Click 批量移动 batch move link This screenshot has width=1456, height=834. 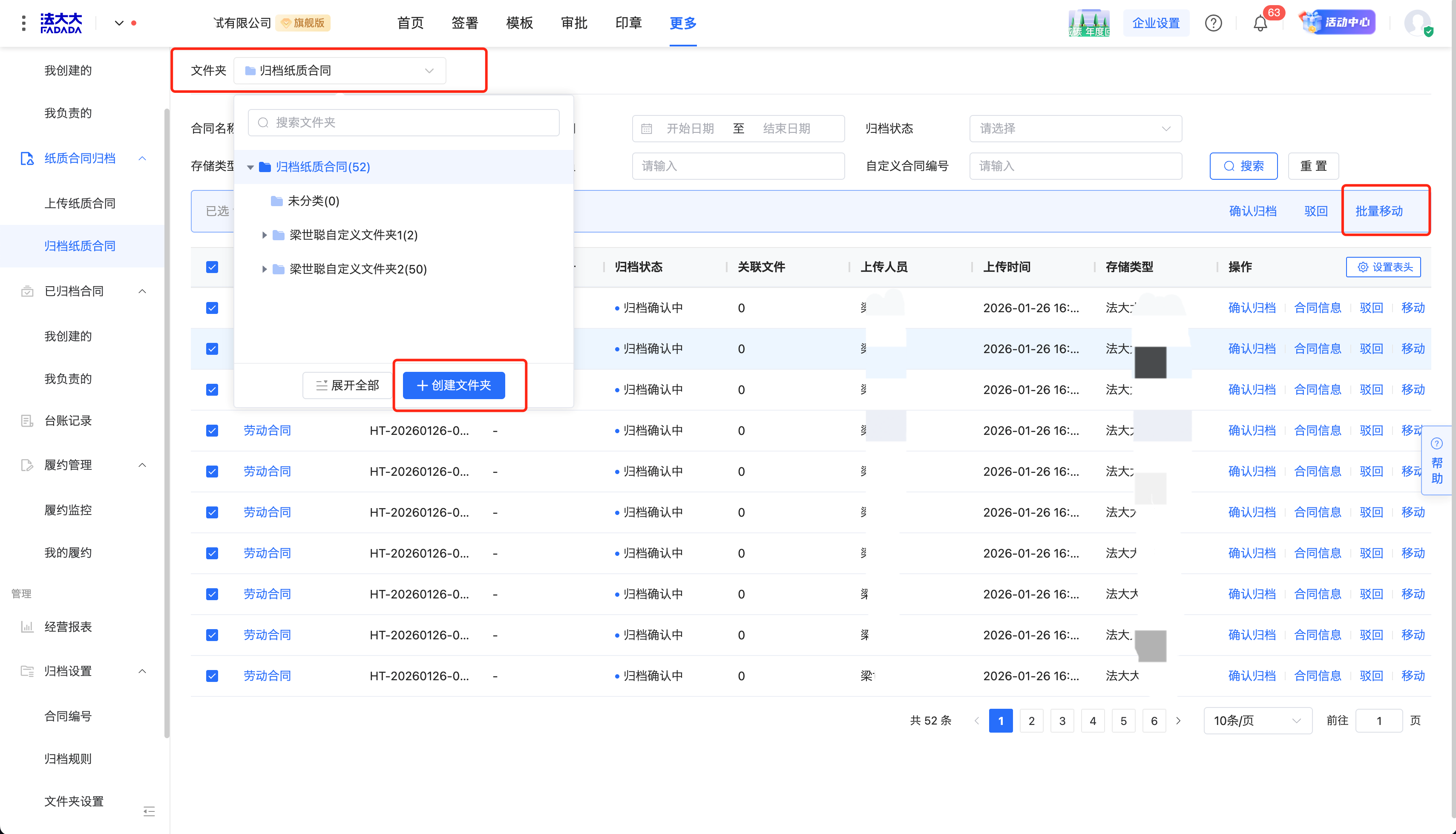tap(1378, 211)
